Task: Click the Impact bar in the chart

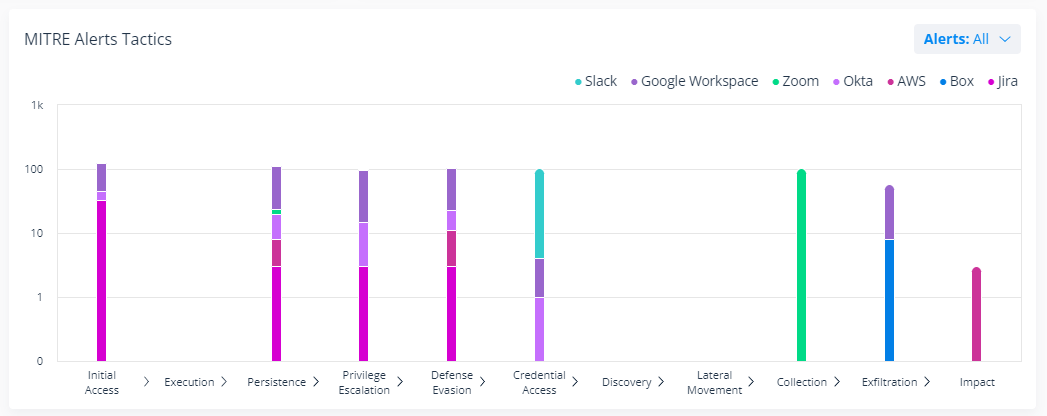Action: (x=976, y=314)
